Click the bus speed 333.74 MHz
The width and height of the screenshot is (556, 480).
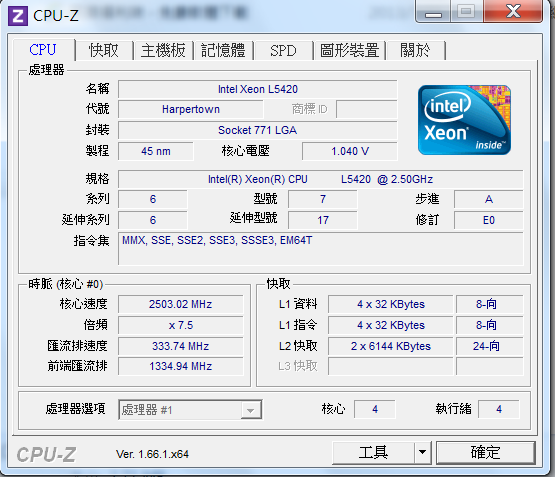point(181,346)
